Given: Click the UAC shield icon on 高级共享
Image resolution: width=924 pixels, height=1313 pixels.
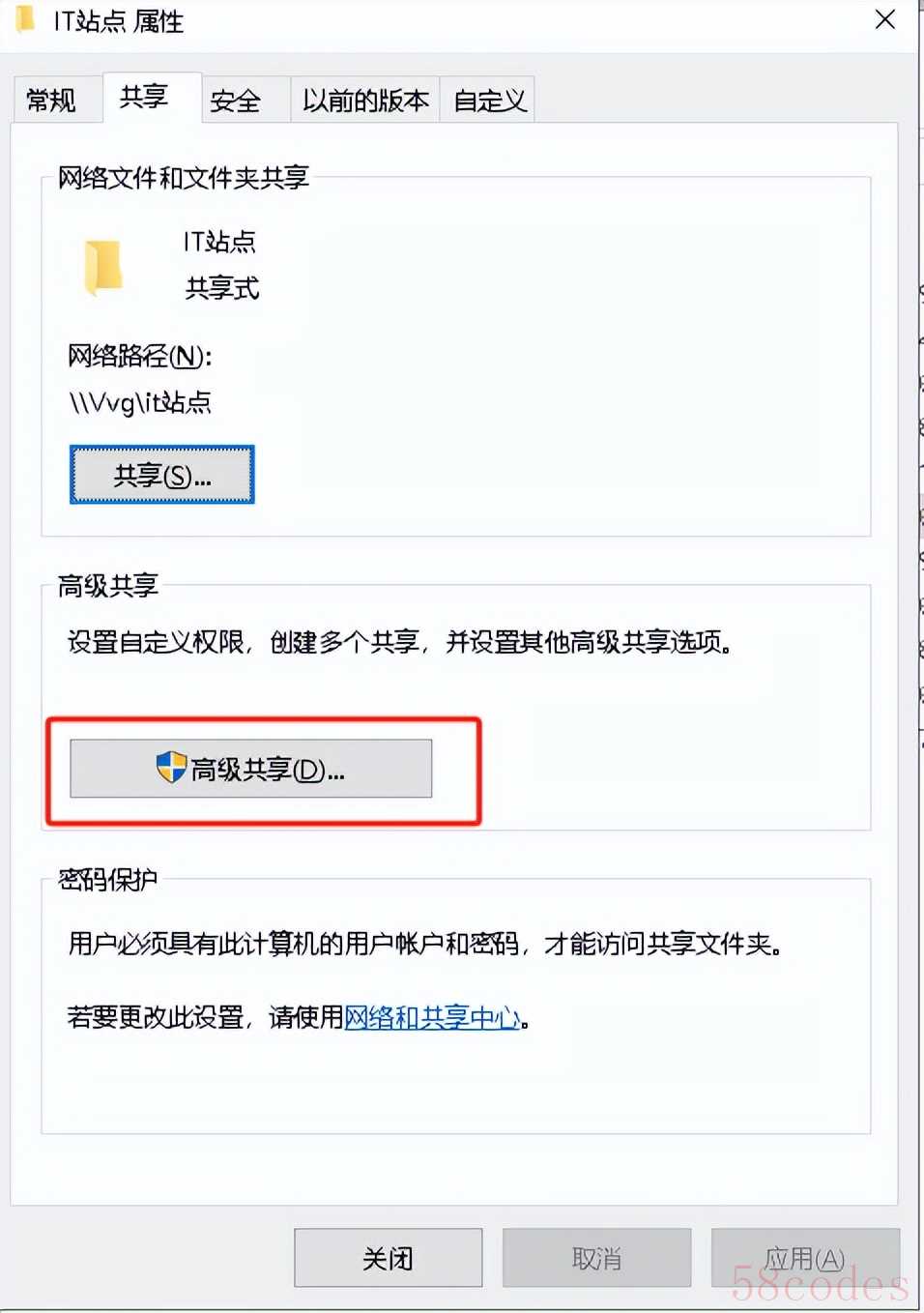Looking at the screenshot, I should pyautogui.click(x=171, y=768).
